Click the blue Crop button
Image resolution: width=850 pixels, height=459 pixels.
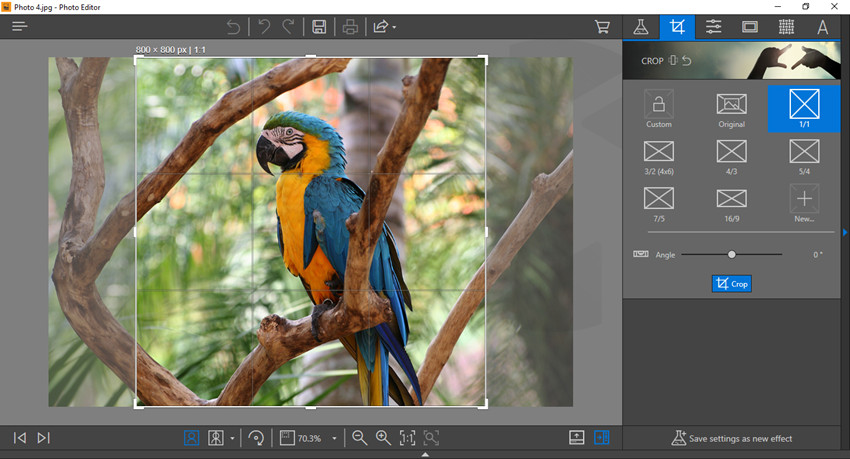pyautogui.click(x=731, y=284)
